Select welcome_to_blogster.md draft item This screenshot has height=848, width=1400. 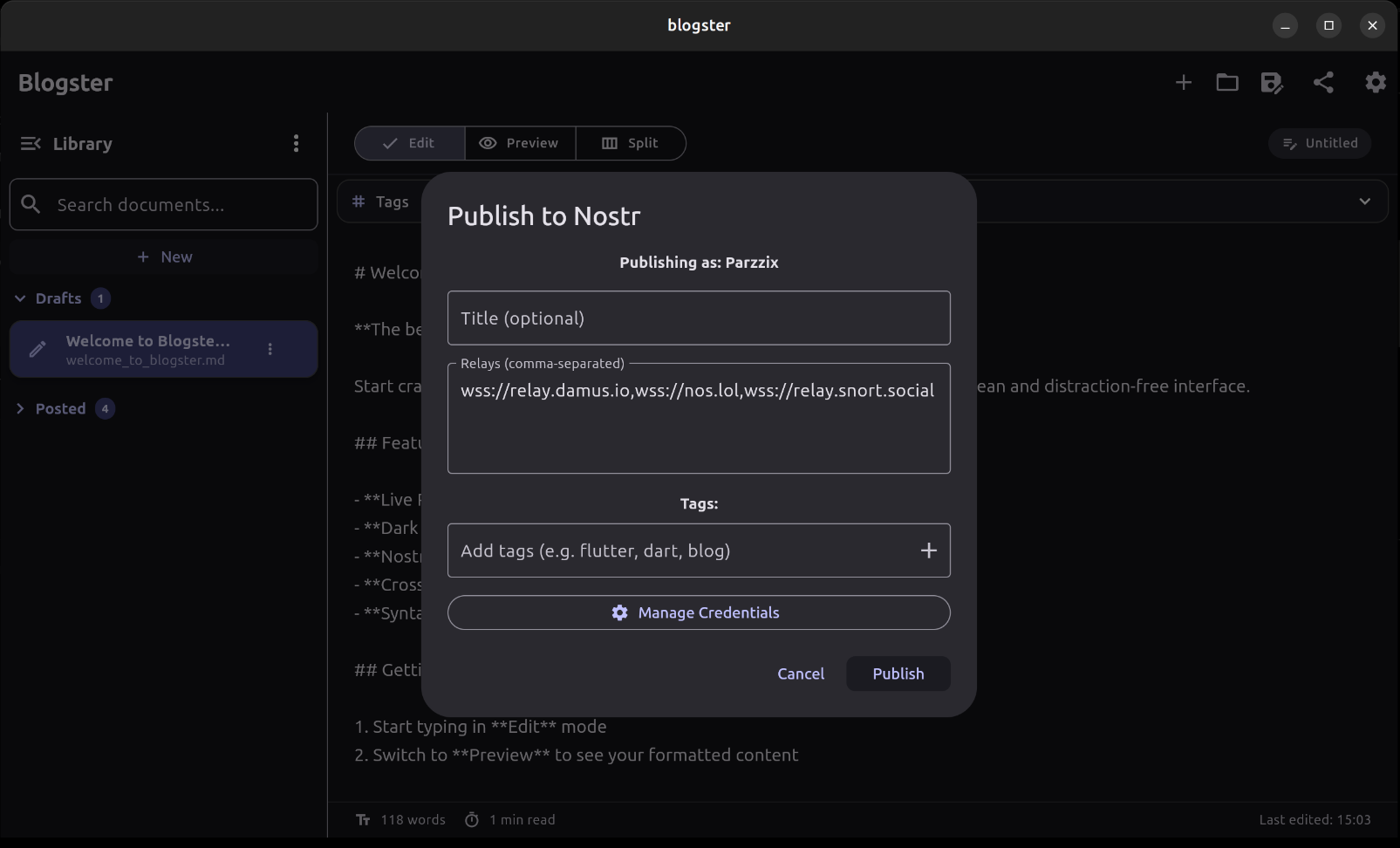point(164,349)
